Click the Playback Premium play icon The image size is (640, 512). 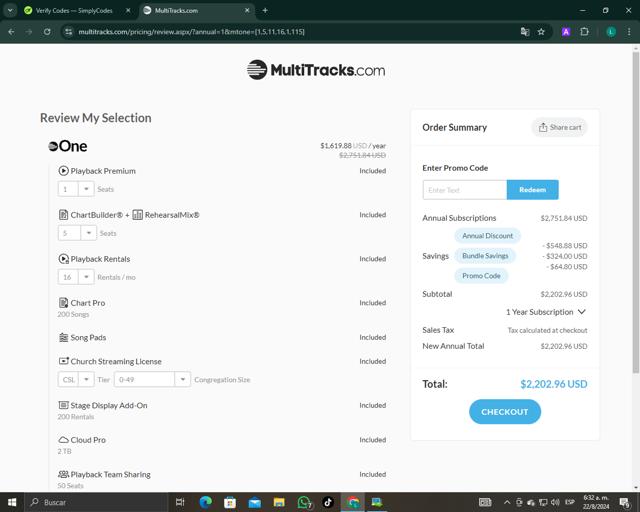click(x=63, y=171)
